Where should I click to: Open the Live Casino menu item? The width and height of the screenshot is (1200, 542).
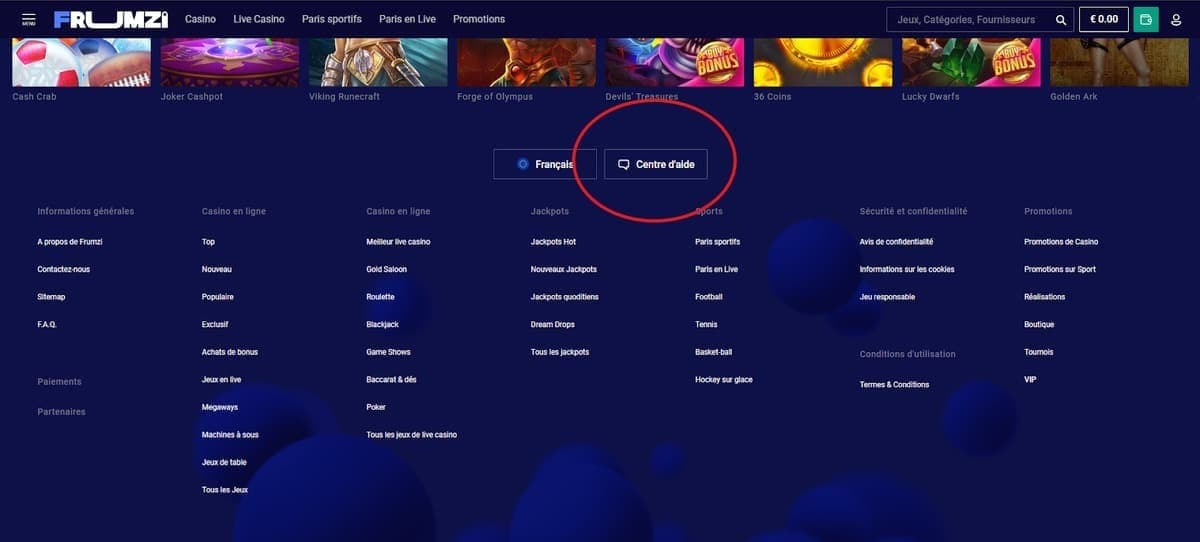tap(259, 19)
